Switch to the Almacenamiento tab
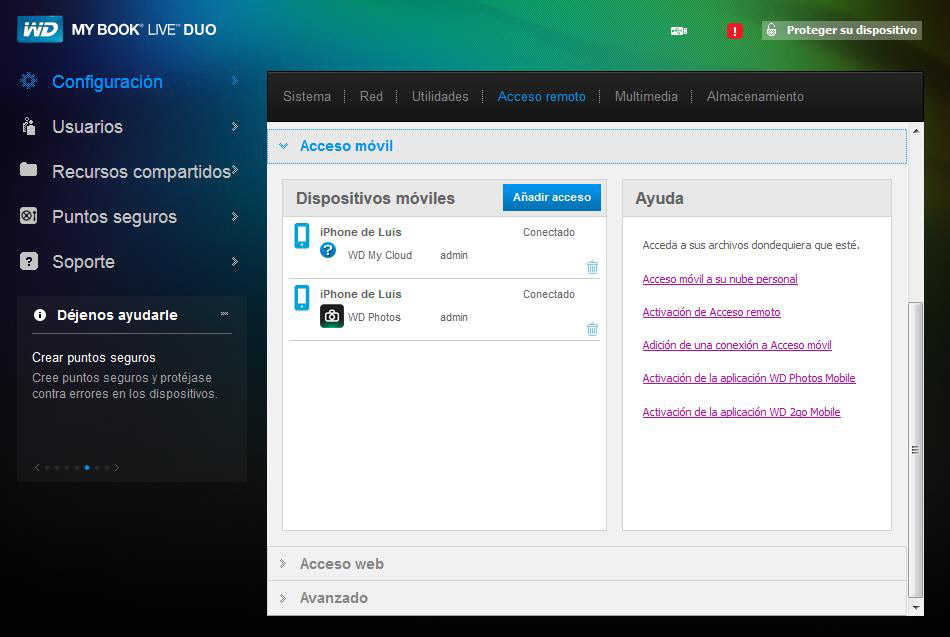Screen dimensions: 950x637 [x=755, y=97]
